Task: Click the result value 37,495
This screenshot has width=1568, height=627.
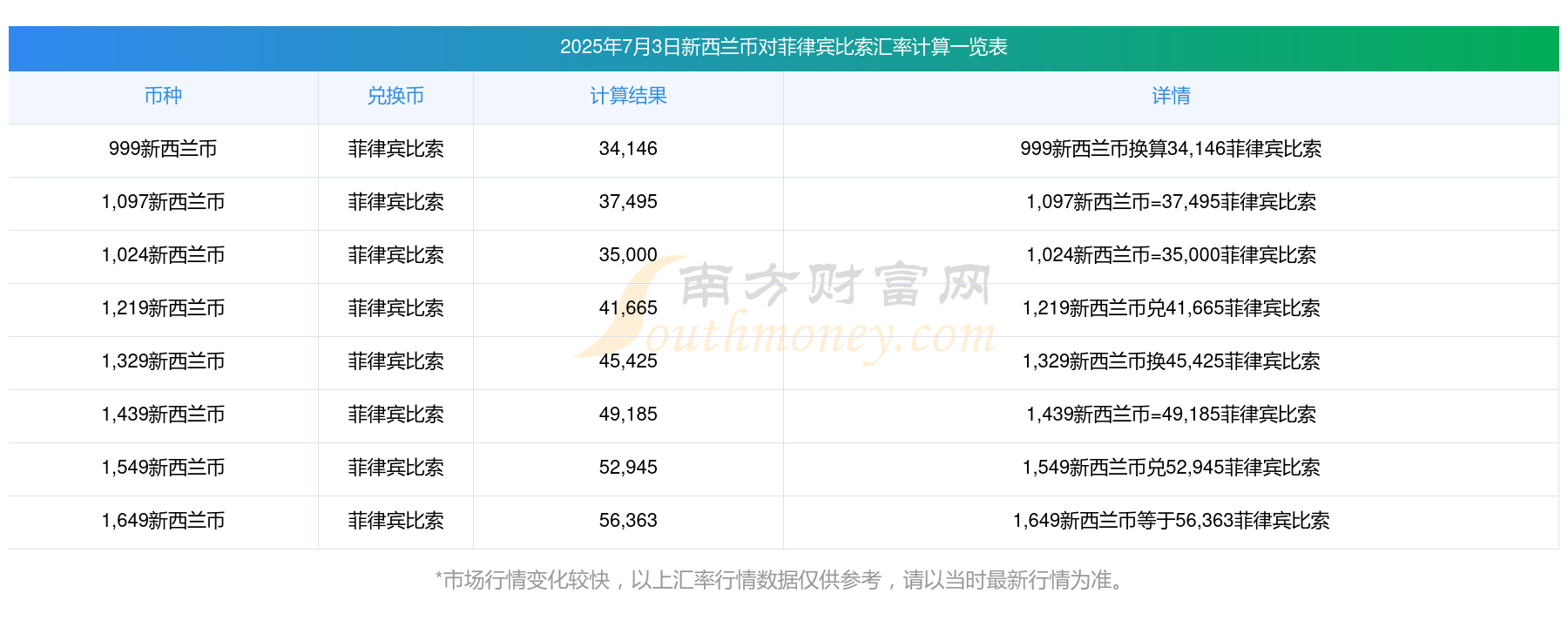Action: pyautogui.click(x=628, y=202)
